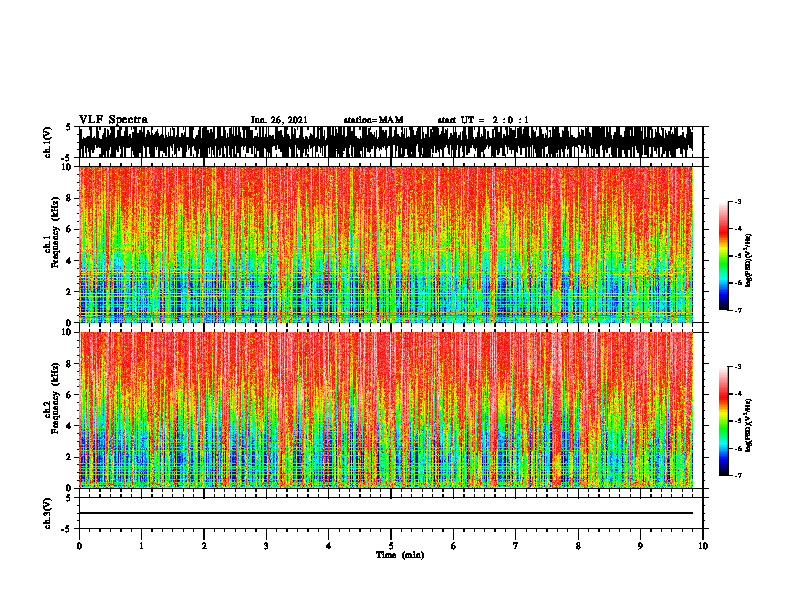This screenshot has height=612, width=792.
Task: Click the "-3" label on ch.1 colorbar
Action: coord(738,202)
